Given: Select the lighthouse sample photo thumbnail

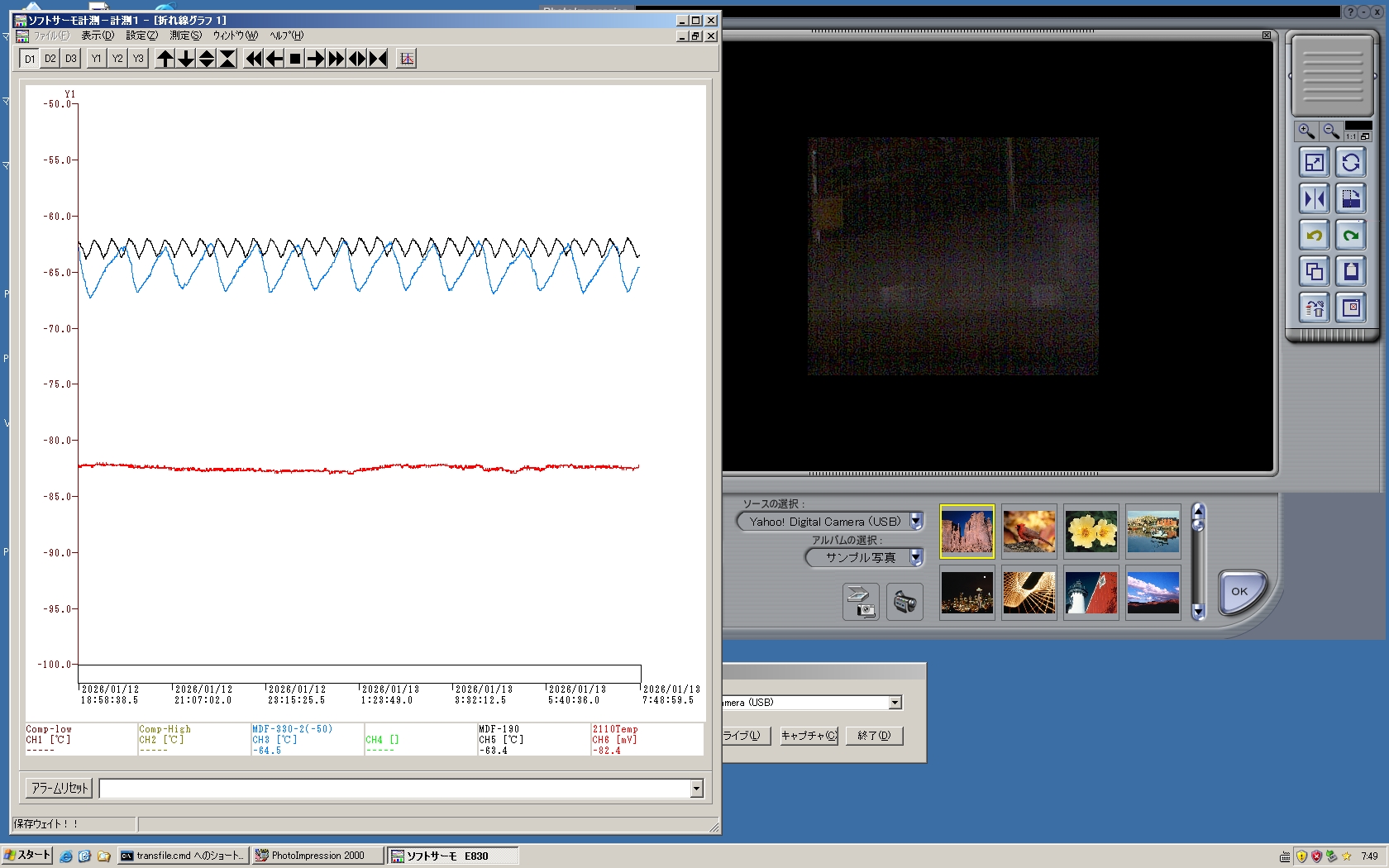Looking at the screenshot, I should click(x=1091, y=593).
